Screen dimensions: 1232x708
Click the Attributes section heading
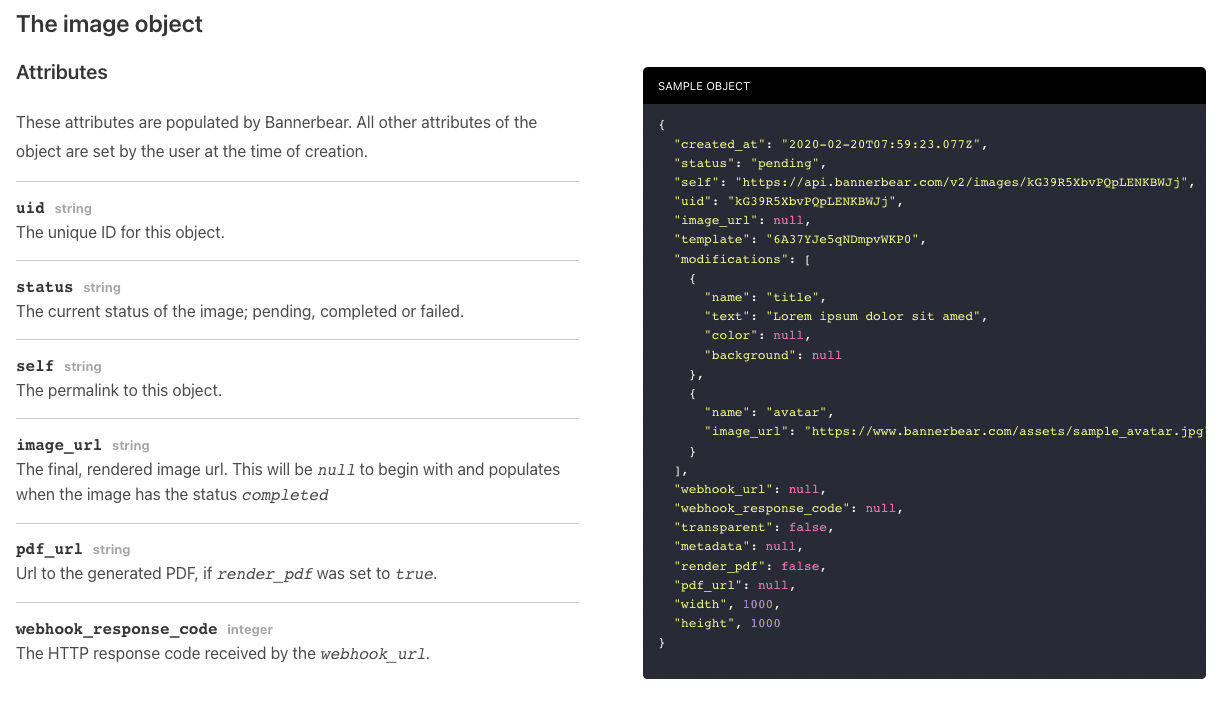[62, 73]
